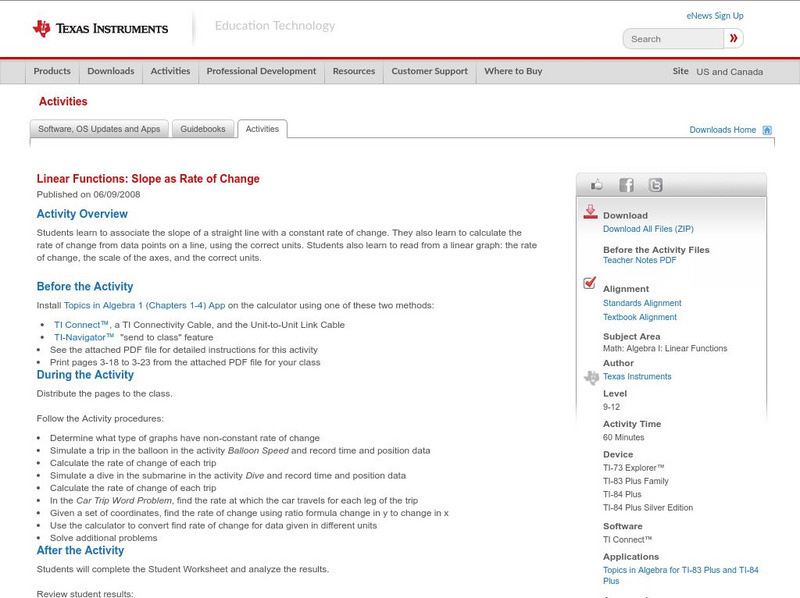Screen dimensions: 800x598
Task: Click the red download arrow icon
Action: click(x=590, y=212)
